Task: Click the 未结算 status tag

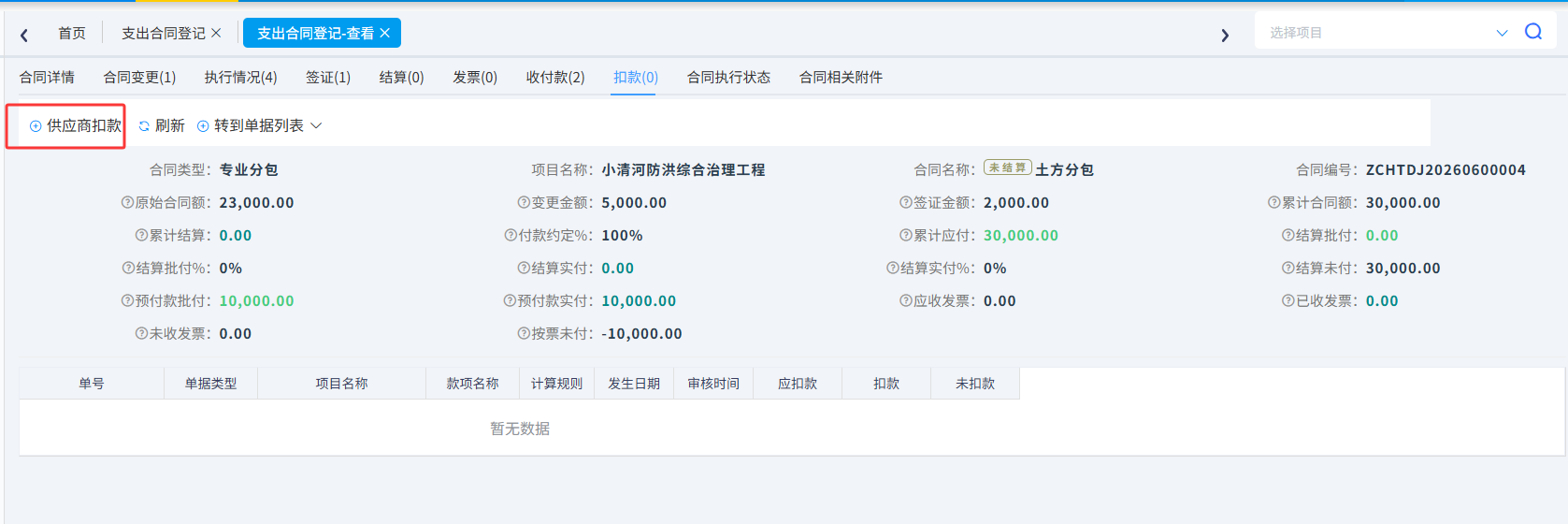Action: (1007, 167)
